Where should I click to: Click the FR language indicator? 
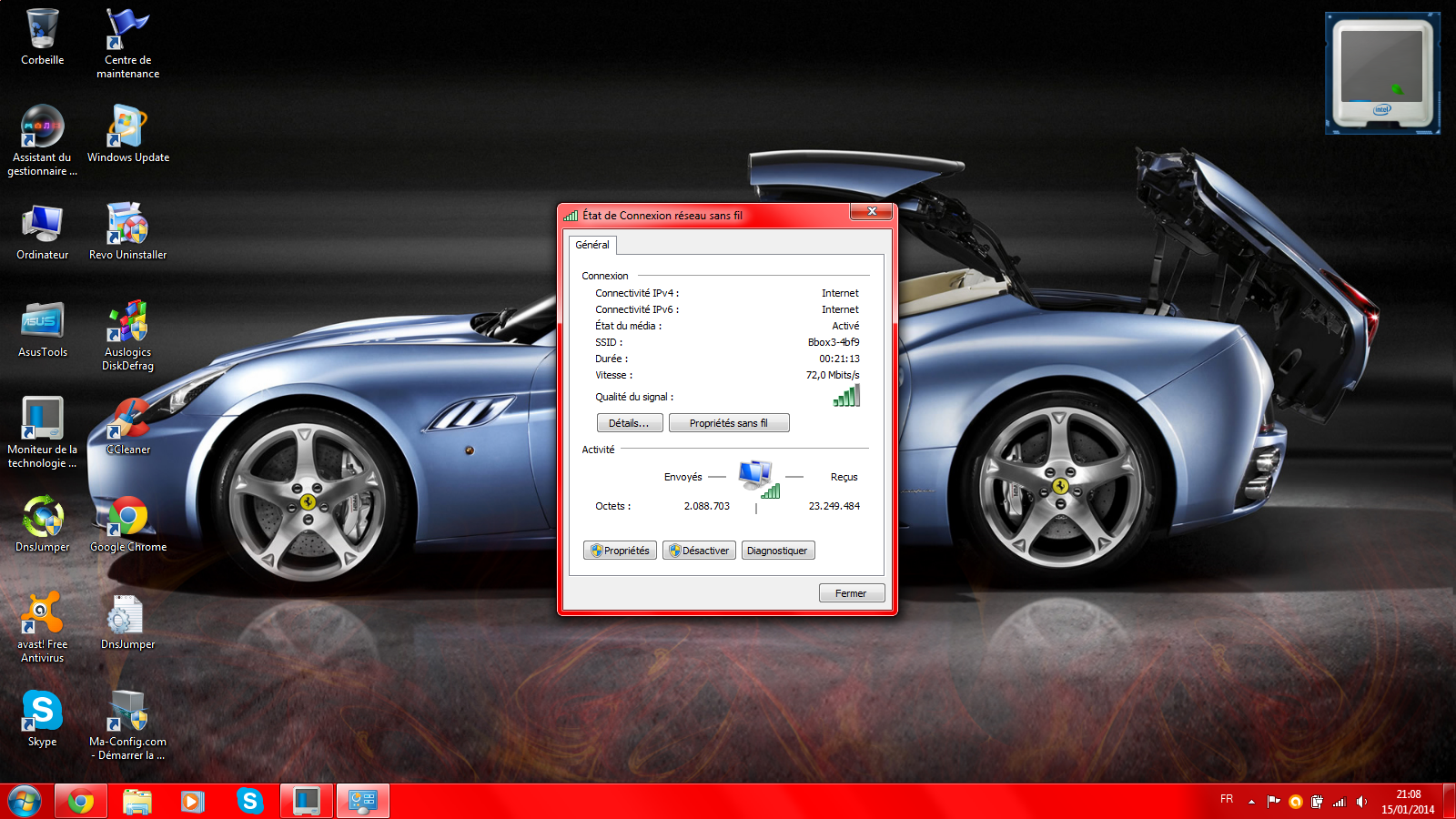(x=1227, y=799)
